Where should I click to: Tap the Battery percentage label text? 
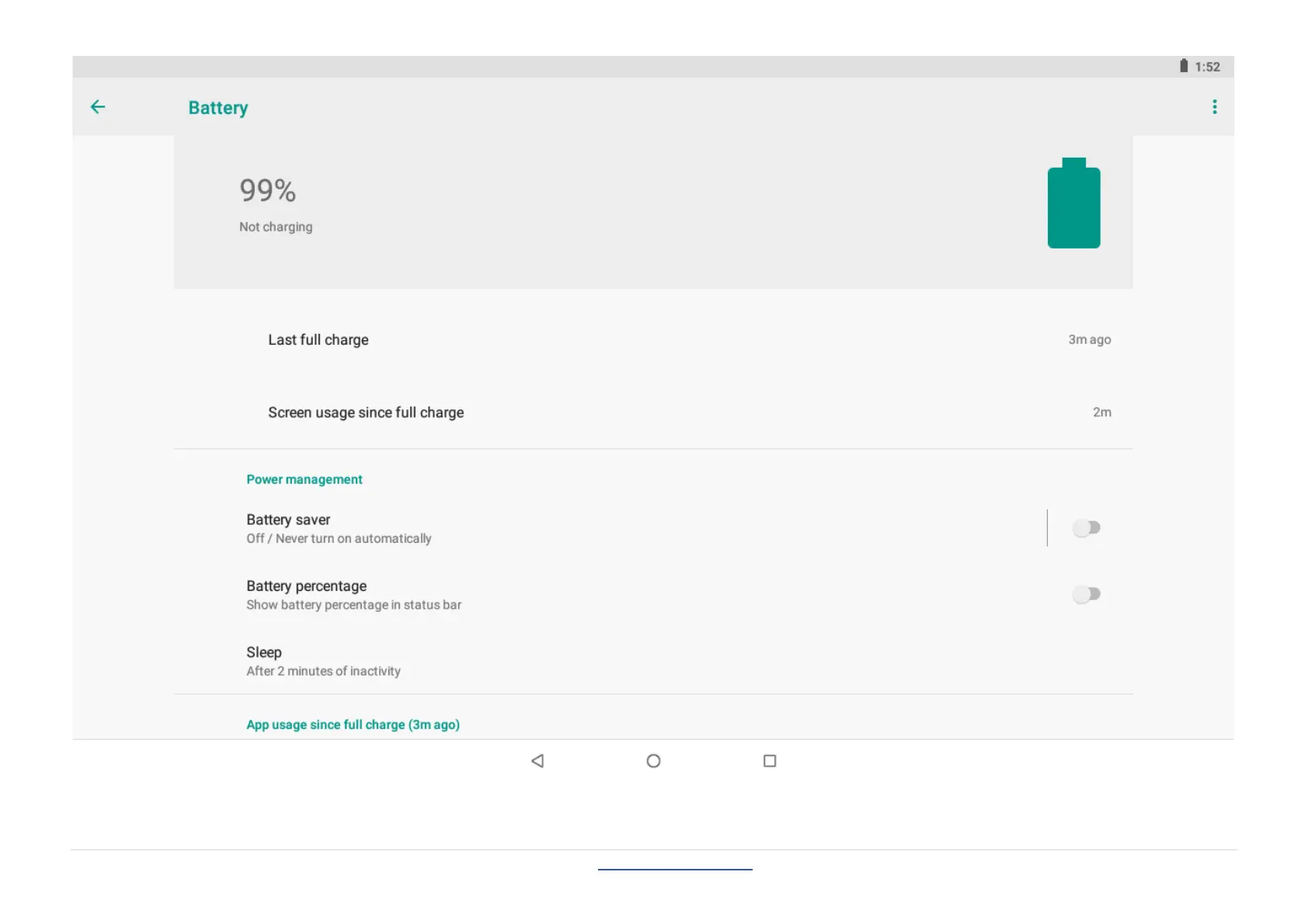(x=306, y=586)
